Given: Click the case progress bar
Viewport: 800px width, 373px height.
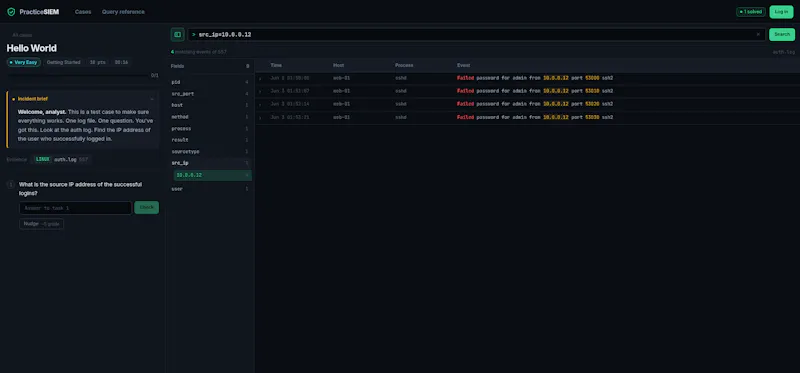Looking at the screenshot, I should [78, 76].
